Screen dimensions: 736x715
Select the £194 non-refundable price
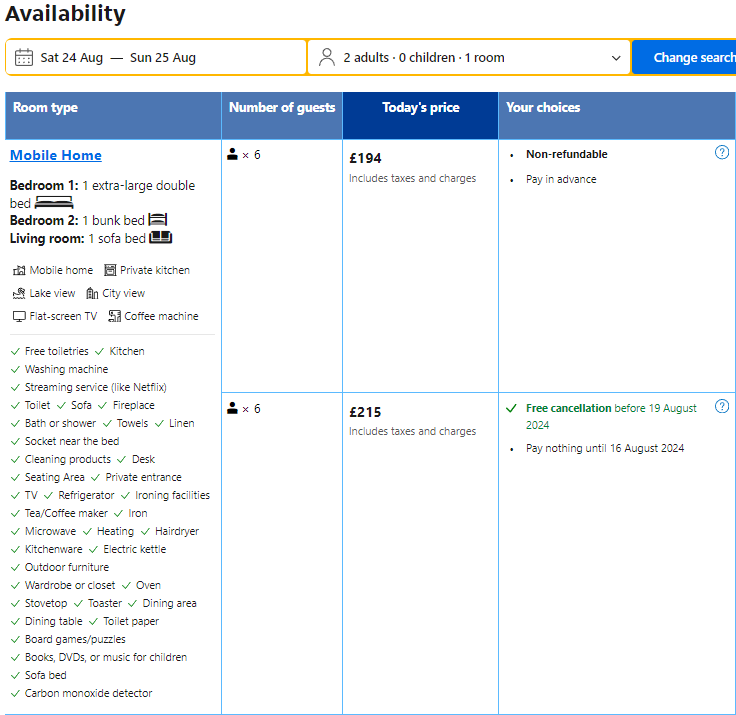pos(365,158)
